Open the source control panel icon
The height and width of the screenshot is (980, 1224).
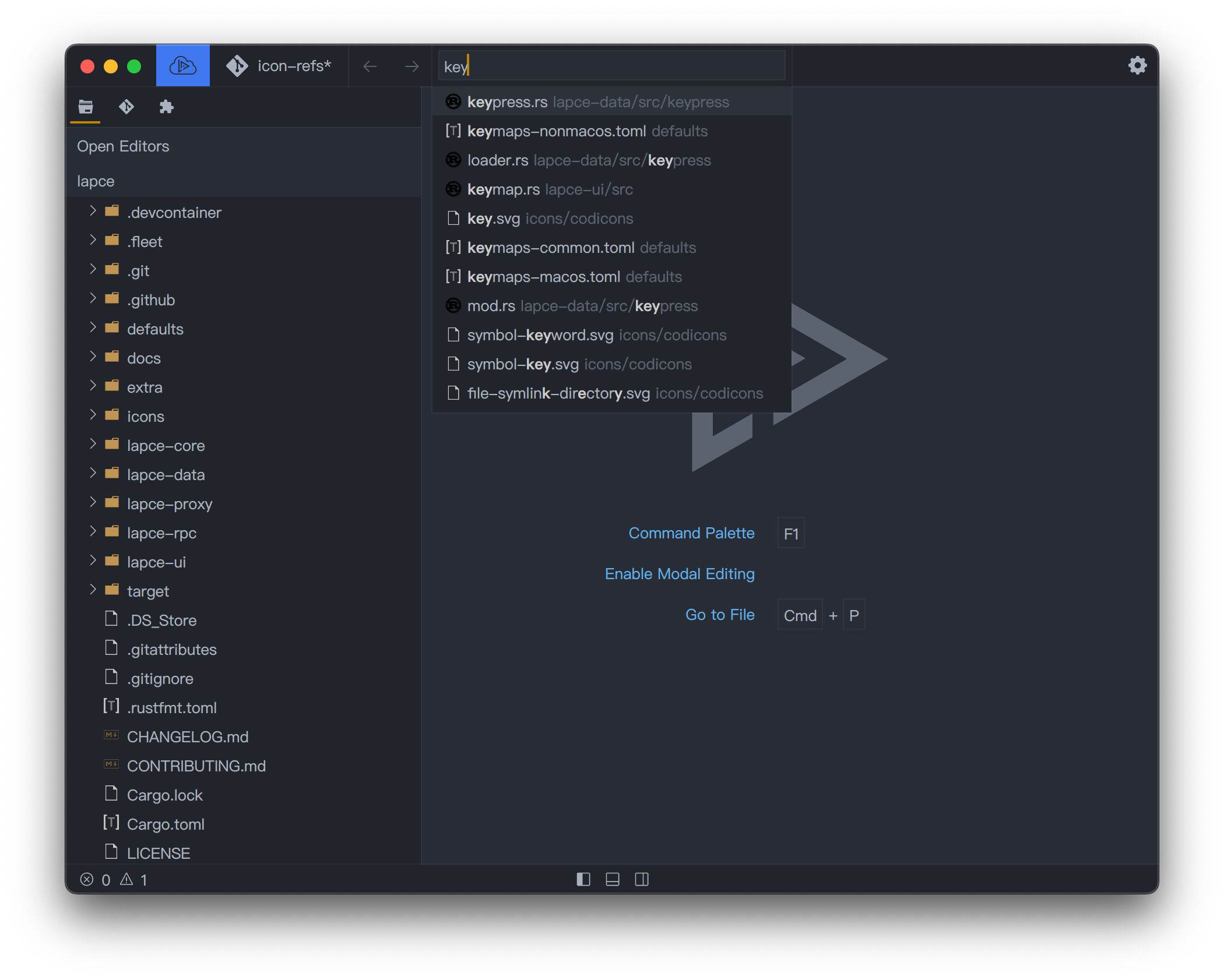[126, 107]
